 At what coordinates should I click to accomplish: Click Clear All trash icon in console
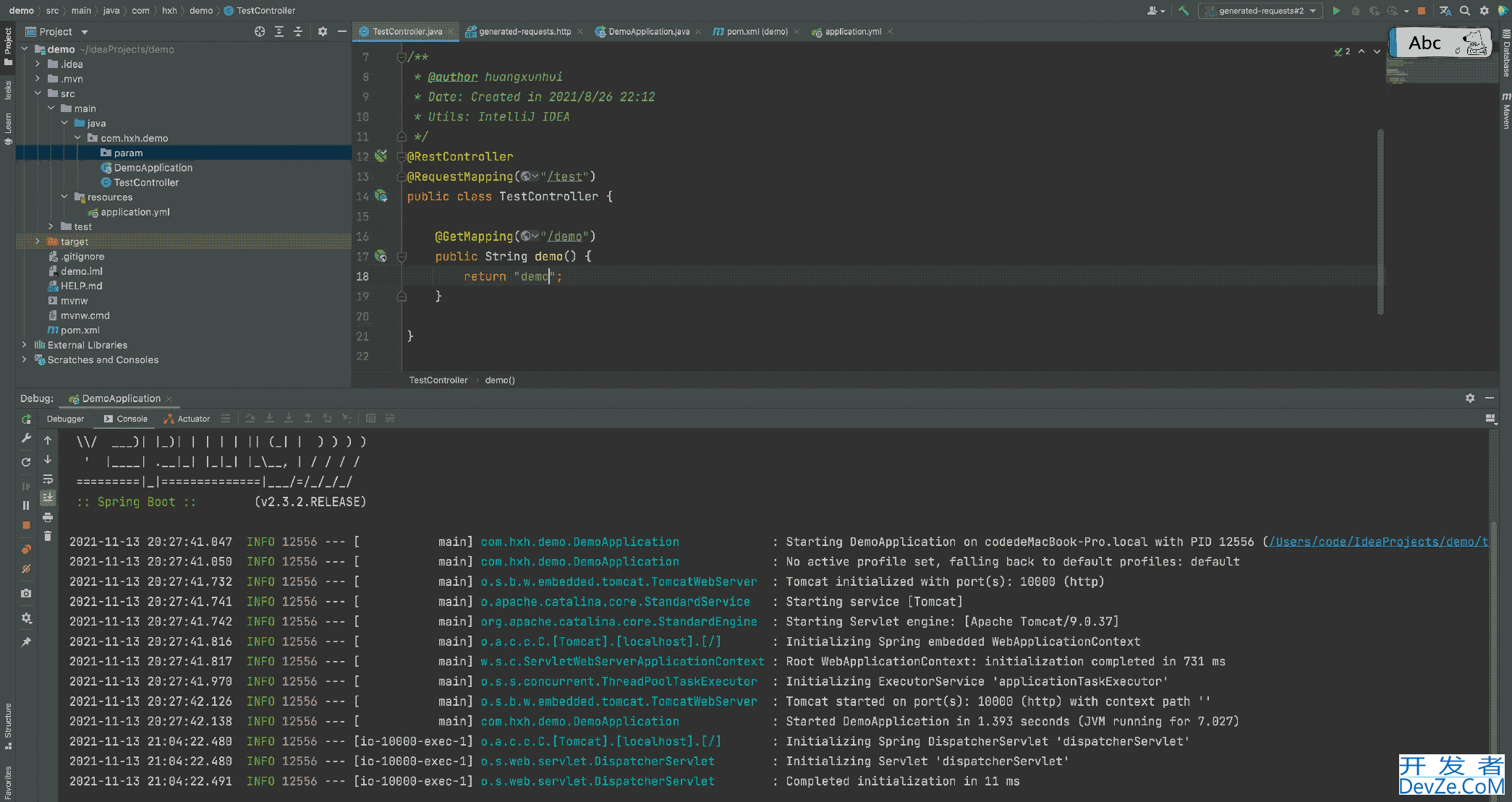pos(48,536)
